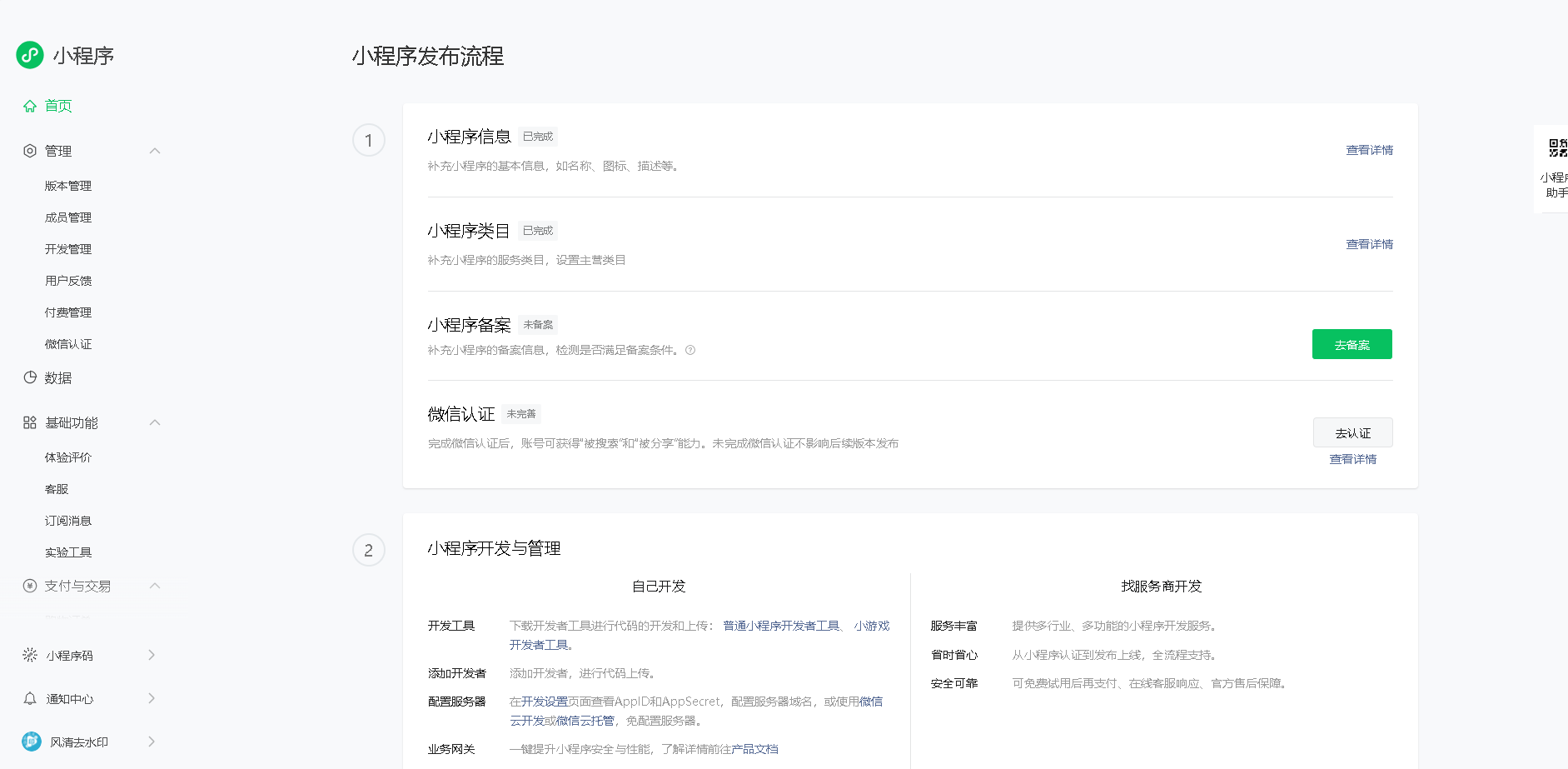View details for 小程序类目
Image resolution: width=1568 pixels, height=769 pixels.
[x=1370, y=244]
